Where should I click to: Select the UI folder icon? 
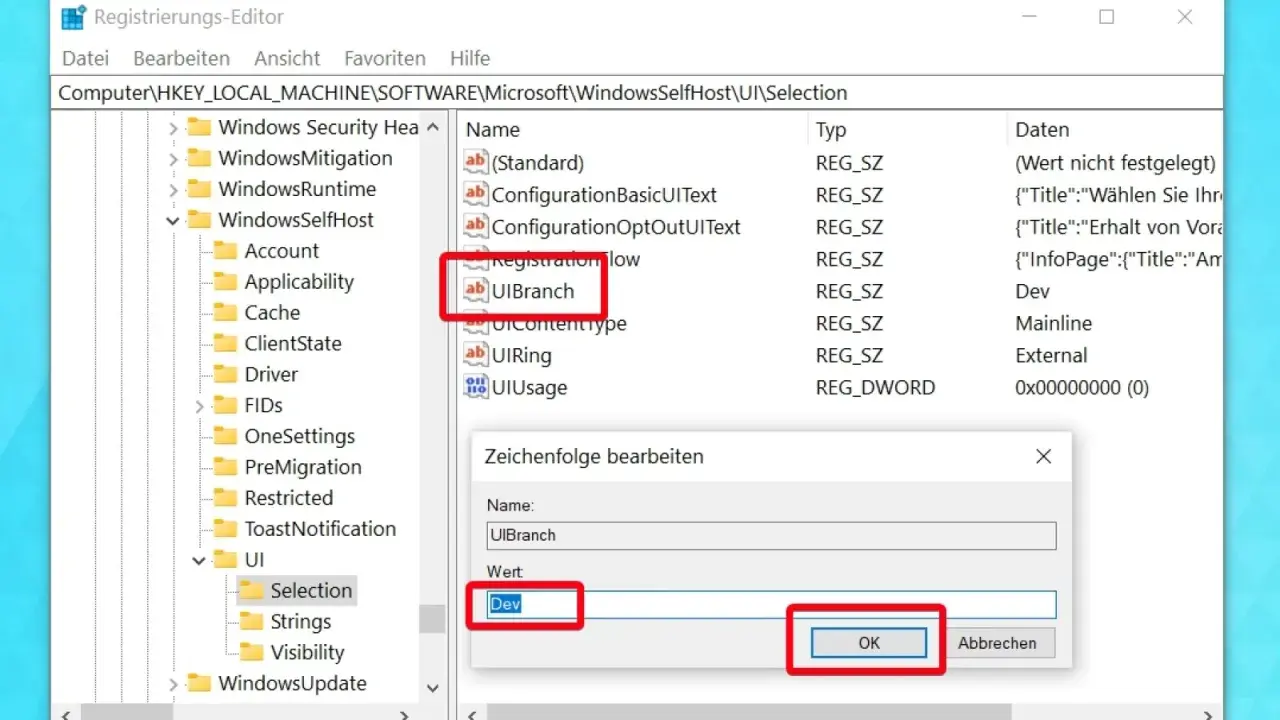[x=226, y=560]
